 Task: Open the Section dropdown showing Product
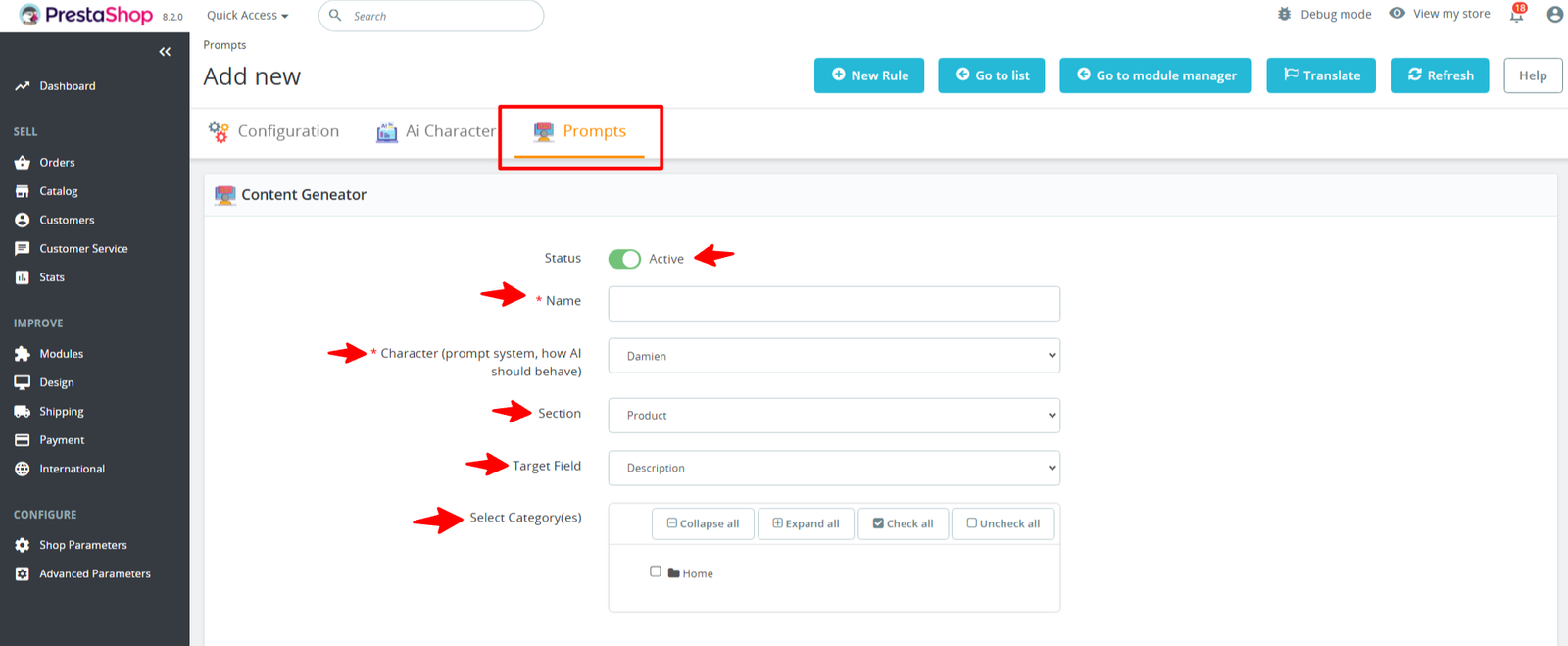pyautogui.click(x=833, y=415)
